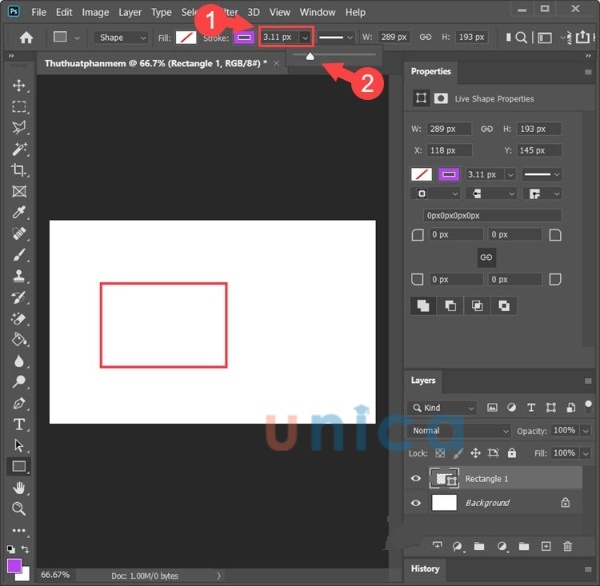Select the Move tool
This screenshot has height=586, width=600.
click(18, 85)
